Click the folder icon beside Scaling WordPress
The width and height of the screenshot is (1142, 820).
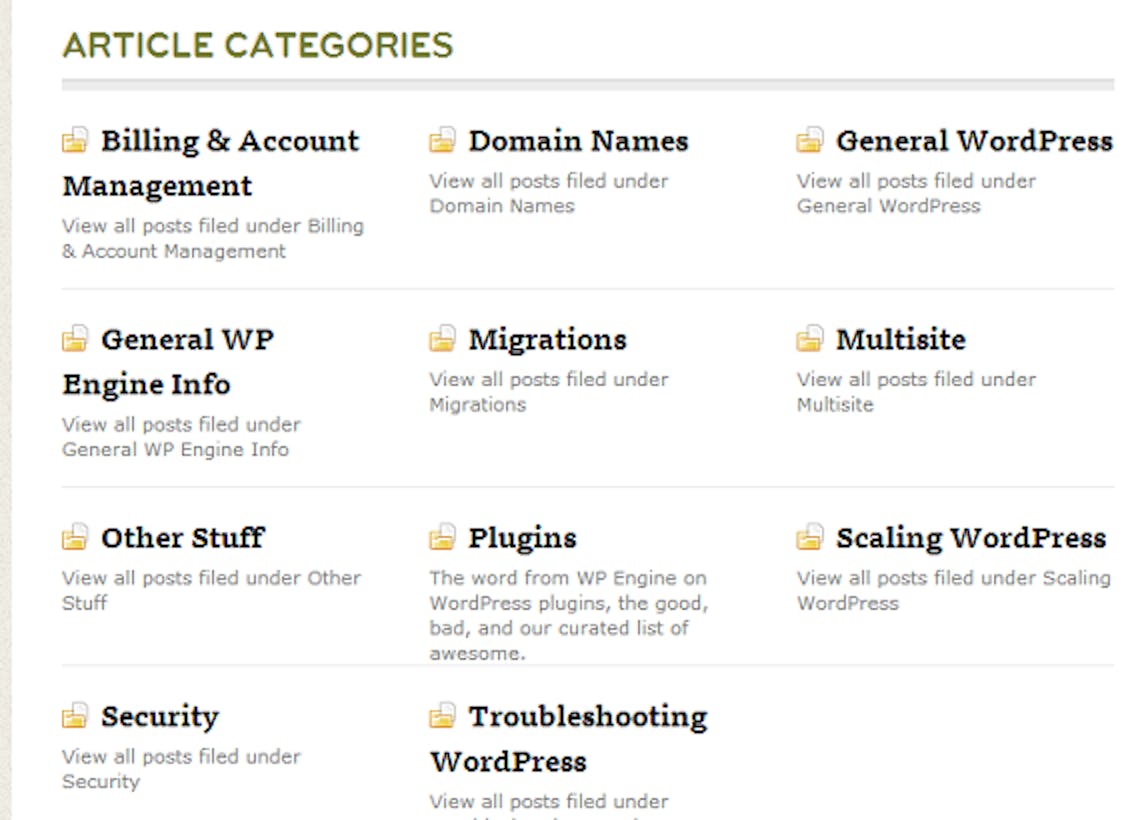810,537
